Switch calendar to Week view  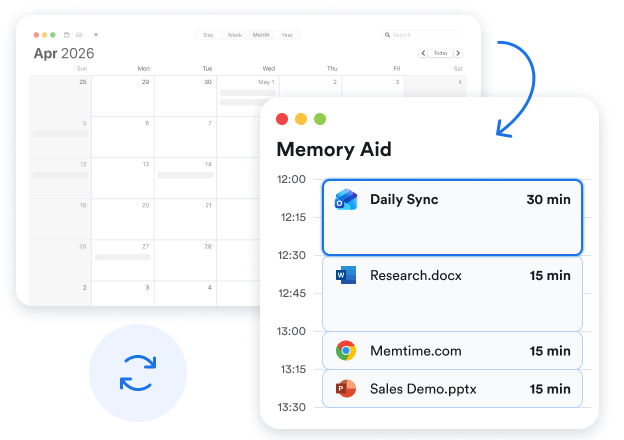click(235, 35)
